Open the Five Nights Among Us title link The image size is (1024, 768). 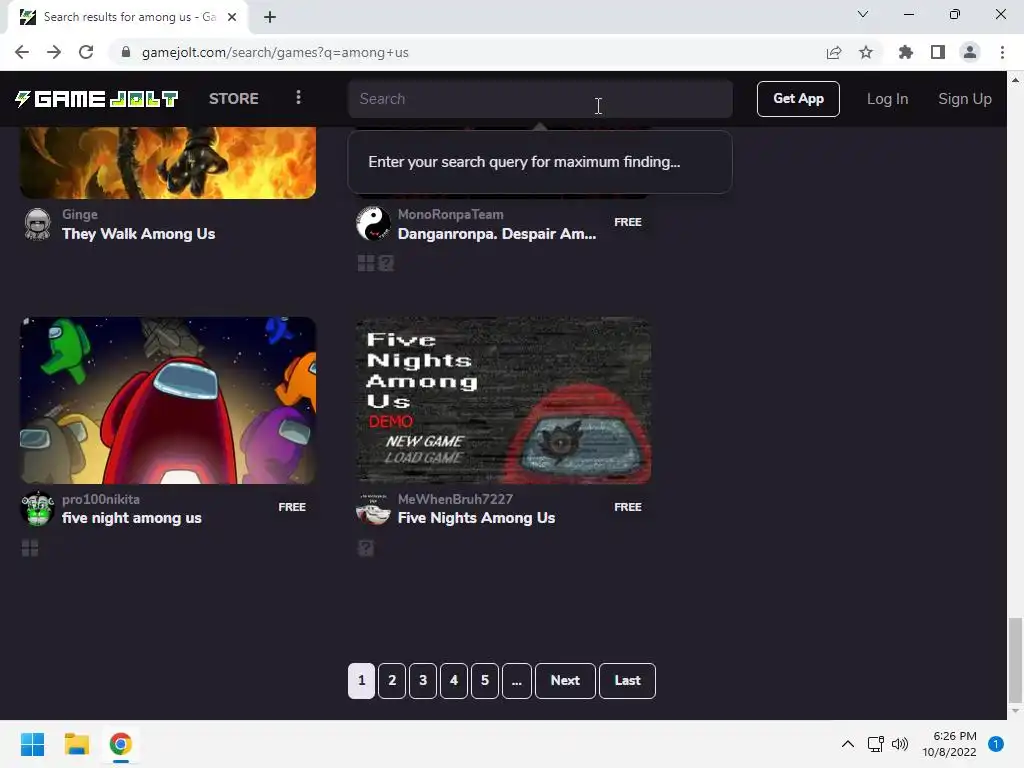pos(477,518)
